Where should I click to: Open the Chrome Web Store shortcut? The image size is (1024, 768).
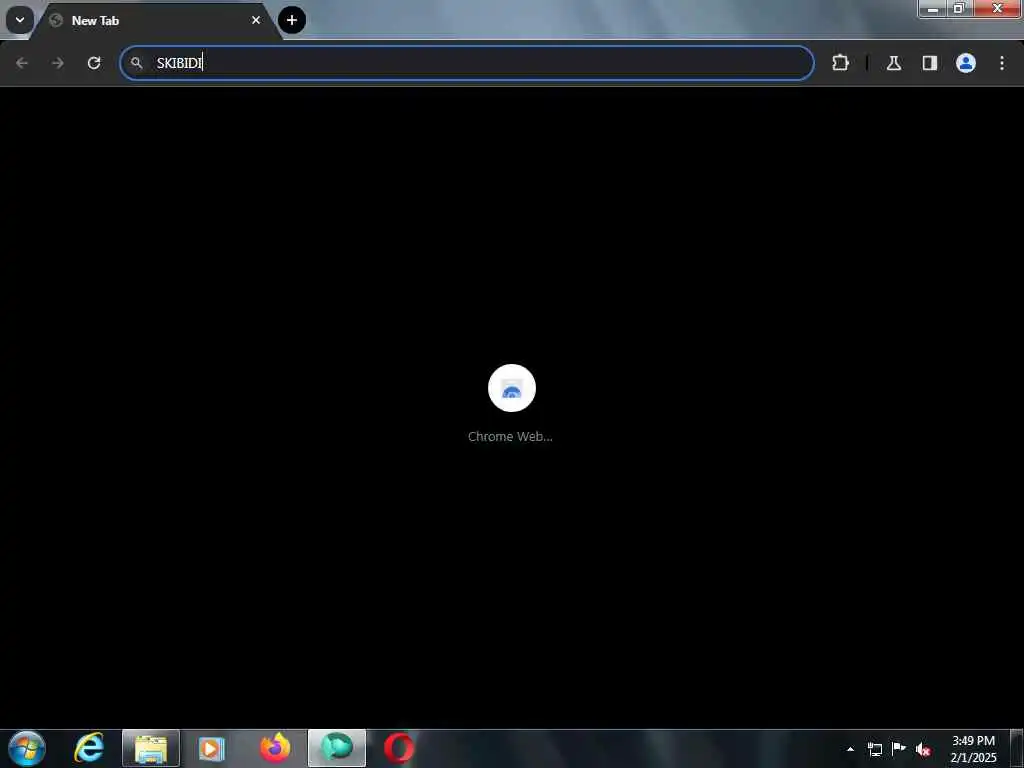(x=512, y=388)
